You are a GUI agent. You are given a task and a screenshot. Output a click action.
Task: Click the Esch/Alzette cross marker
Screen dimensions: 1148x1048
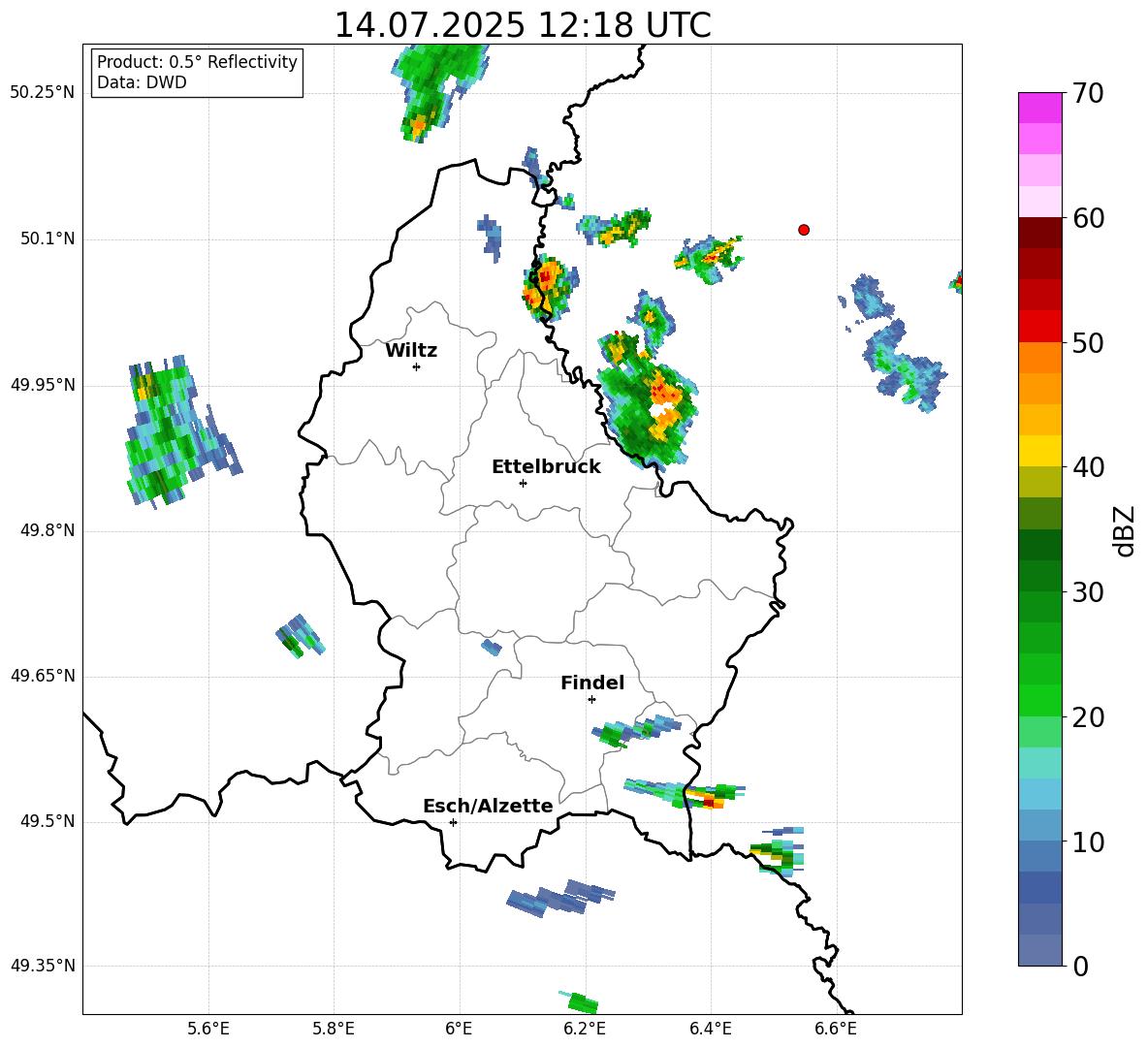coord(453,822)
